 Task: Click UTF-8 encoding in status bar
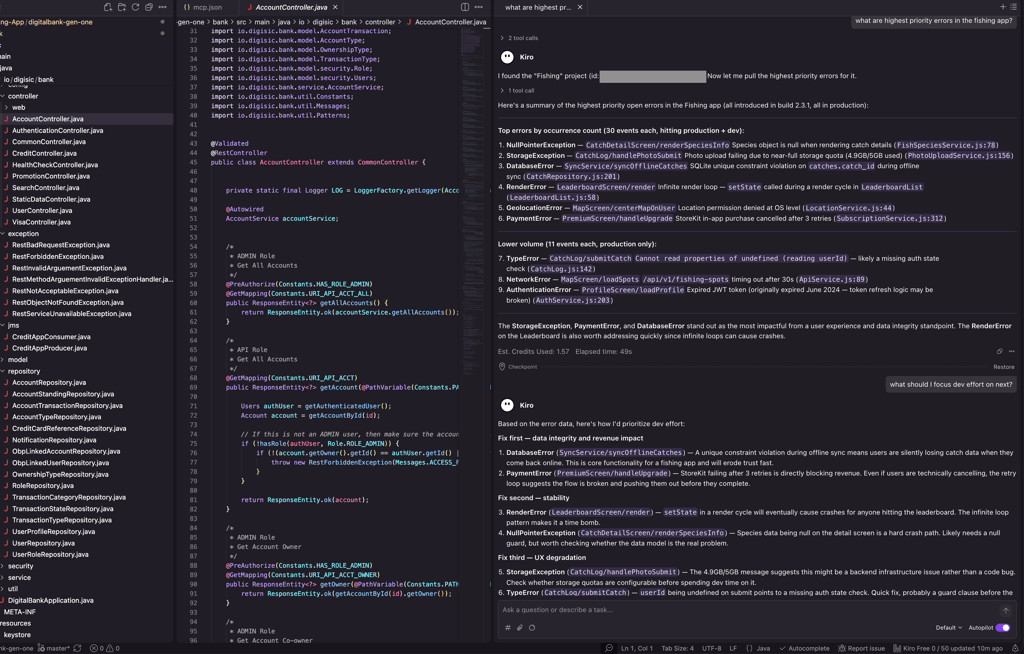(711, 648)
